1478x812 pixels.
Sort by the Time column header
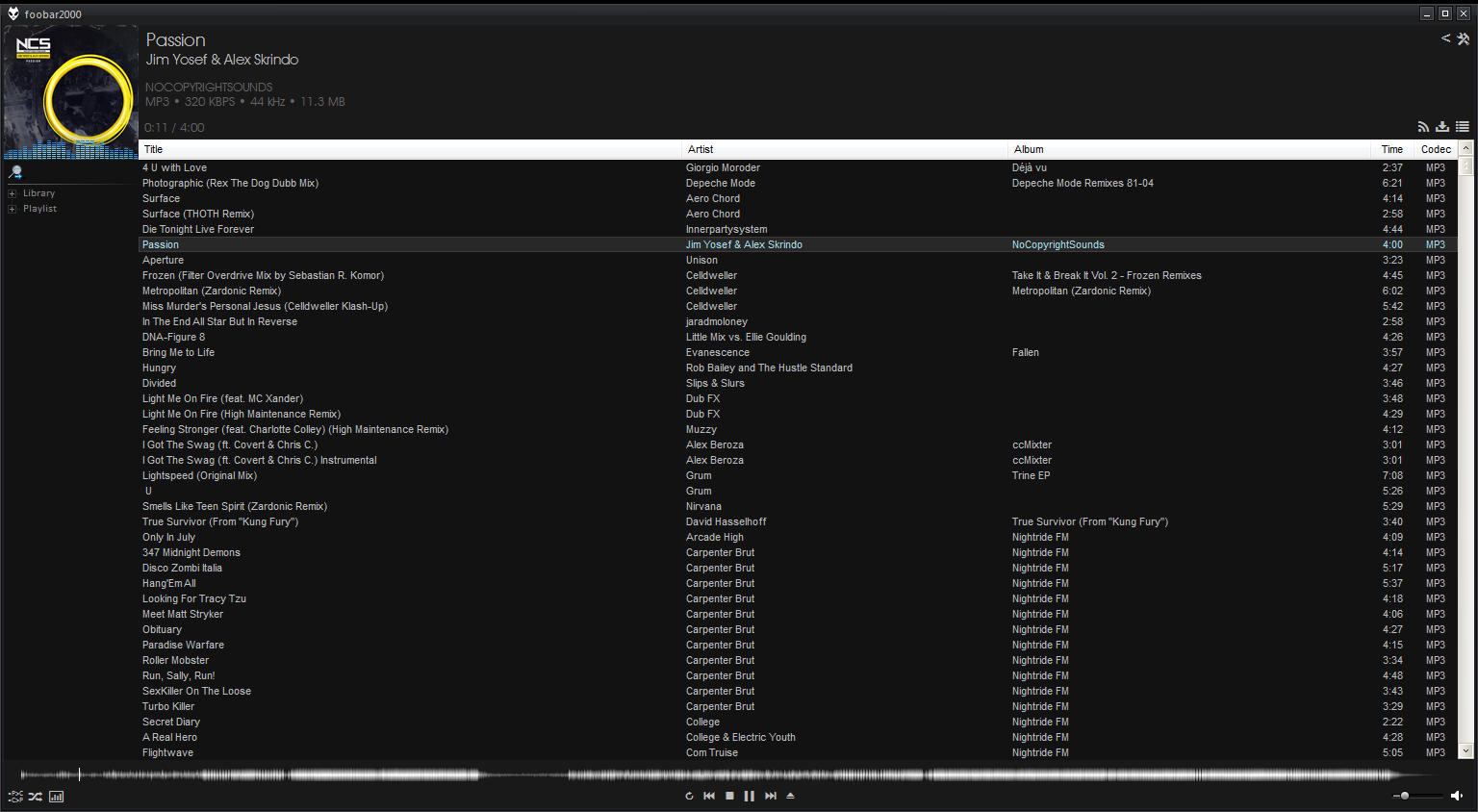pos(1392,149)
